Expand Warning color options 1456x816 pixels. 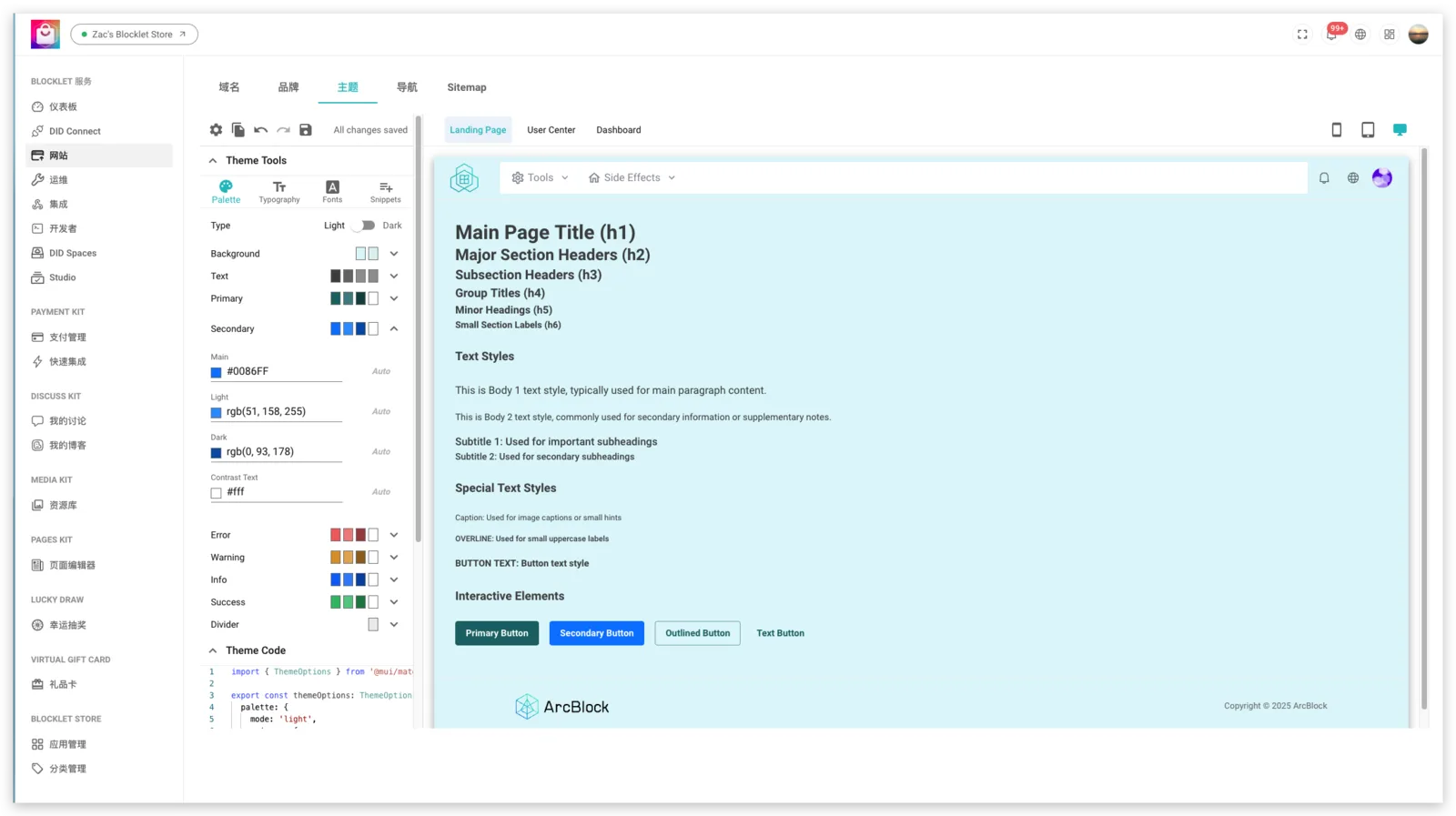coord(394,558)
